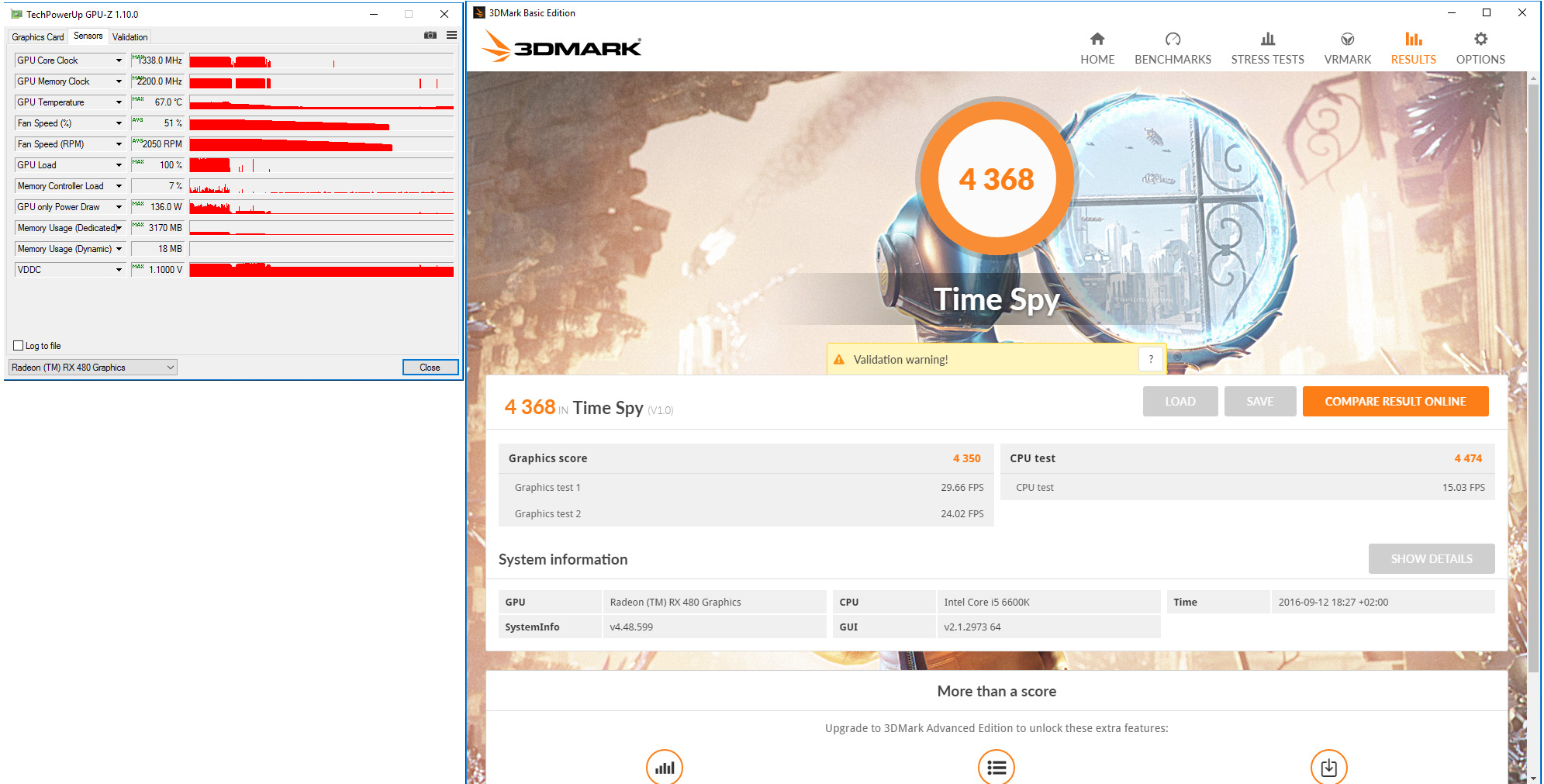Click COMPARE RESULT ONLINE
Screen dimensions: 1544x784
(1395, 402)
